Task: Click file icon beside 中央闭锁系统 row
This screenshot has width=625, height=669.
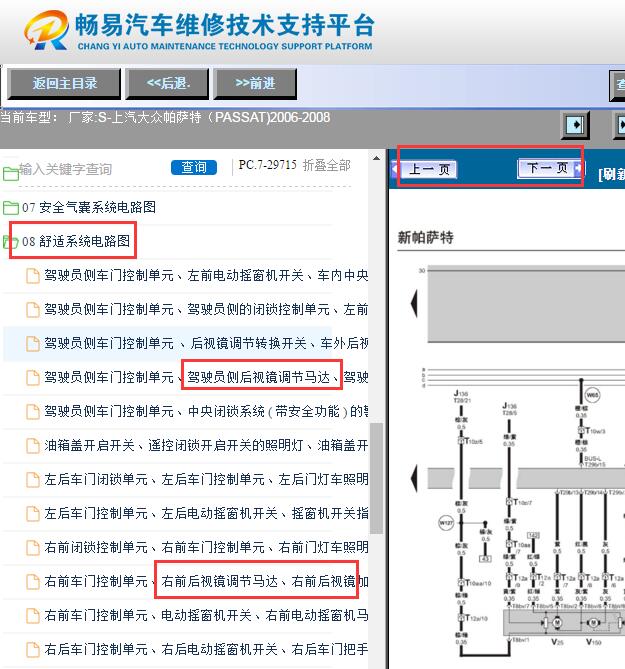Action: [33, 412]
